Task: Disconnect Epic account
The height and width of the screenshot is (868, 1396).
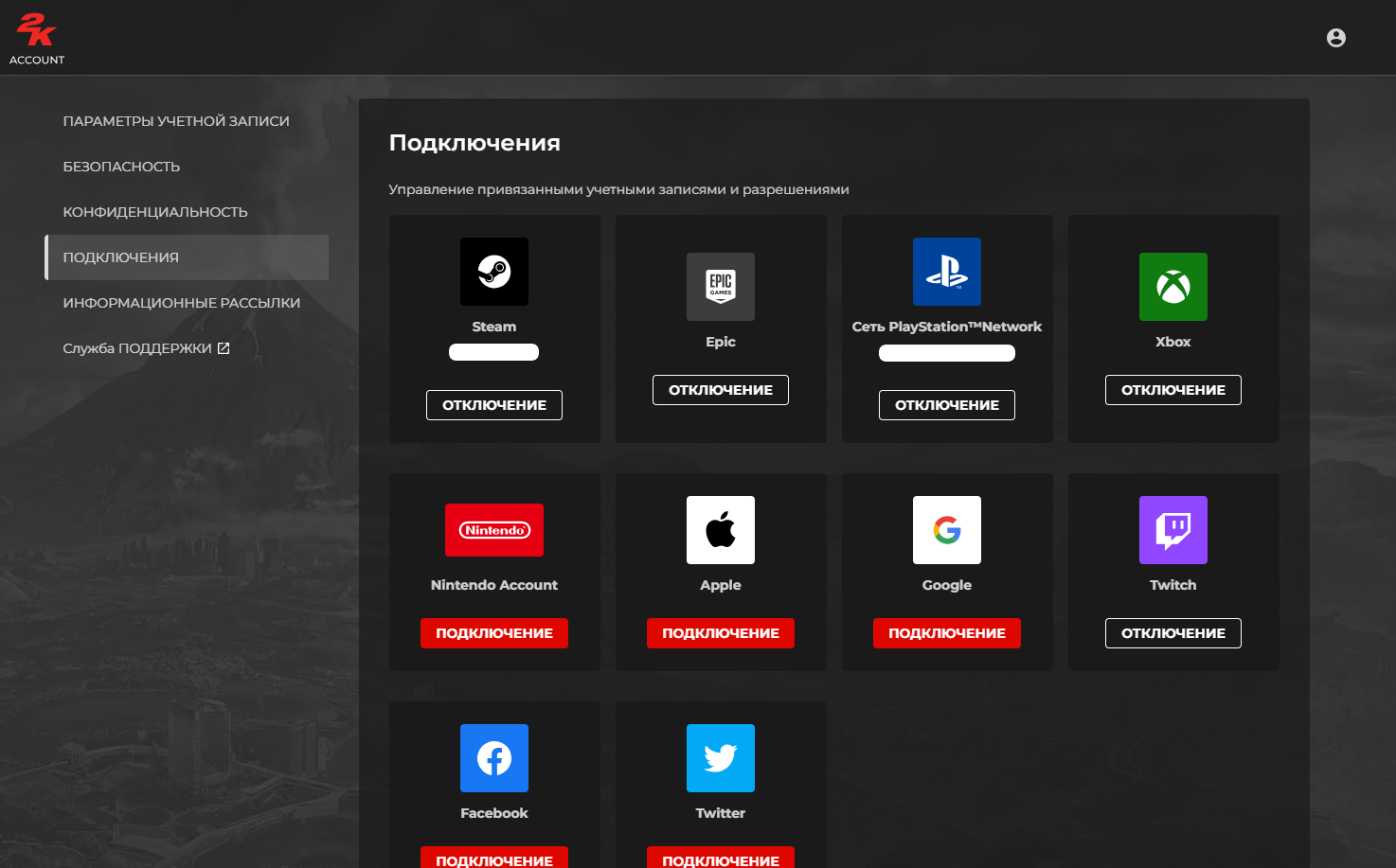Action: click(x=721, y=390)
